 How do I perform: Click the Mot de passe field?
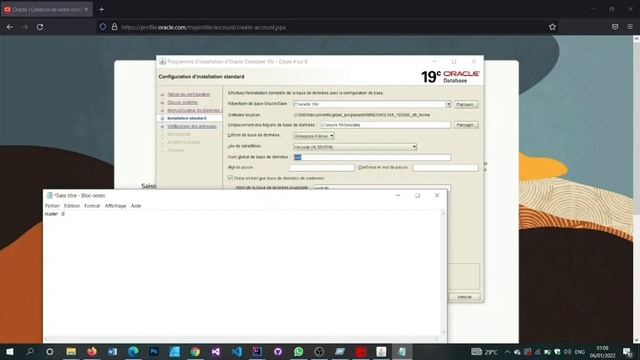(x=322, y=168)
